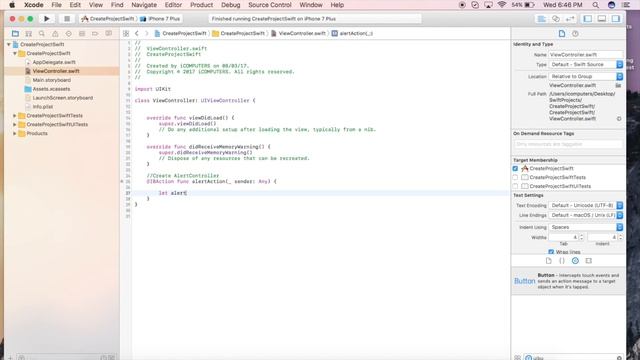Toggle the Wrap lines checkbox
Screen dimensions: 640x360
coord(551,252)
